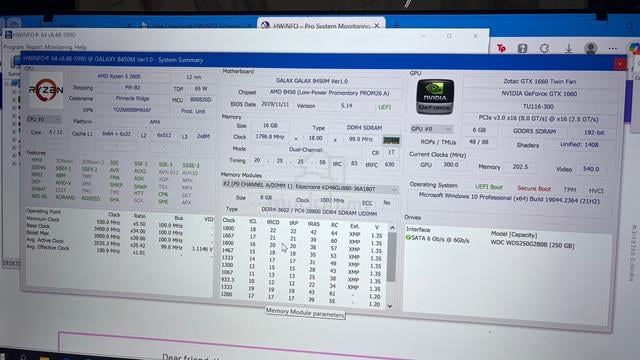Click the HWiNFO main window title icon
This screenshot has width=640, height=360.
[x=8, y=35]
